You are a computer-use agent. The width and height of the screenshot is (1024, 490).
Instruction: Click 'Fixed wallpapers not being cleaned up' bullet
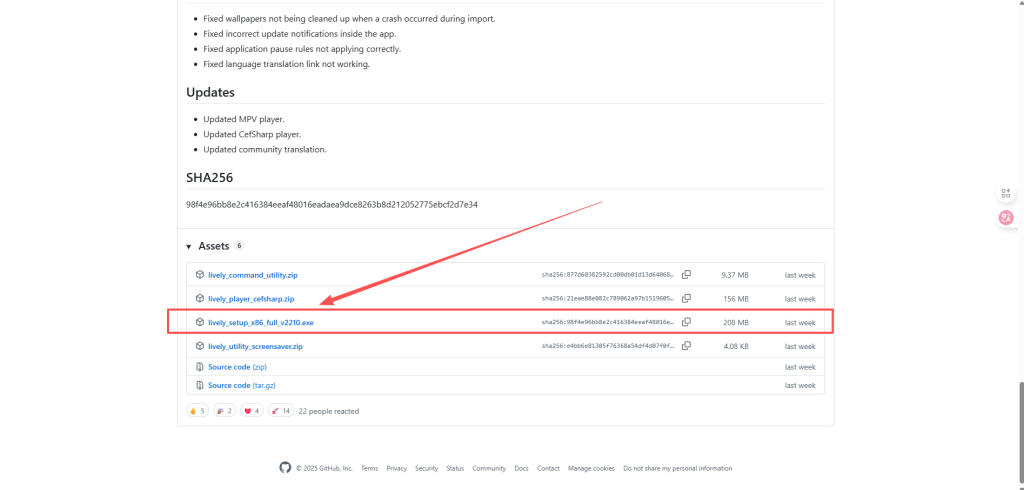(349, 19)
